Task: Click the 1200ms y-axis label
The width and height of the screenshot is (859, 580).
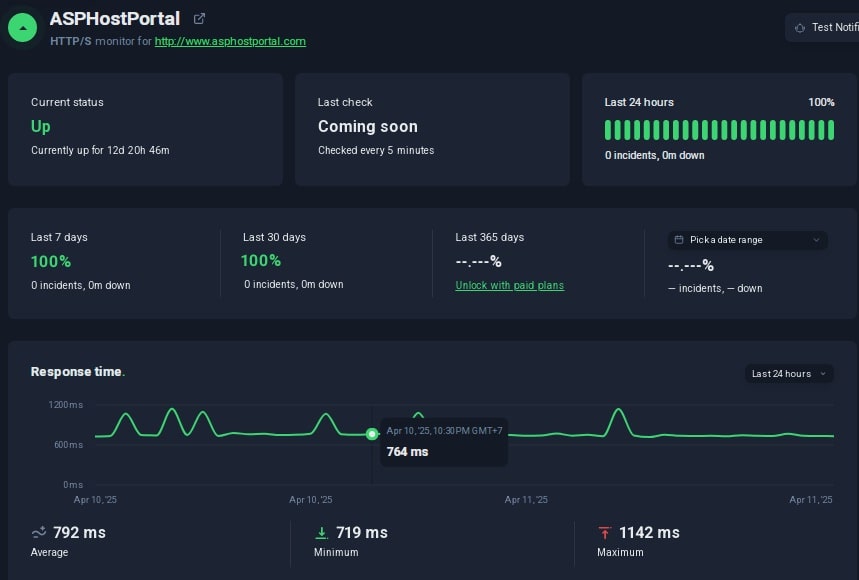Action: 66,405
